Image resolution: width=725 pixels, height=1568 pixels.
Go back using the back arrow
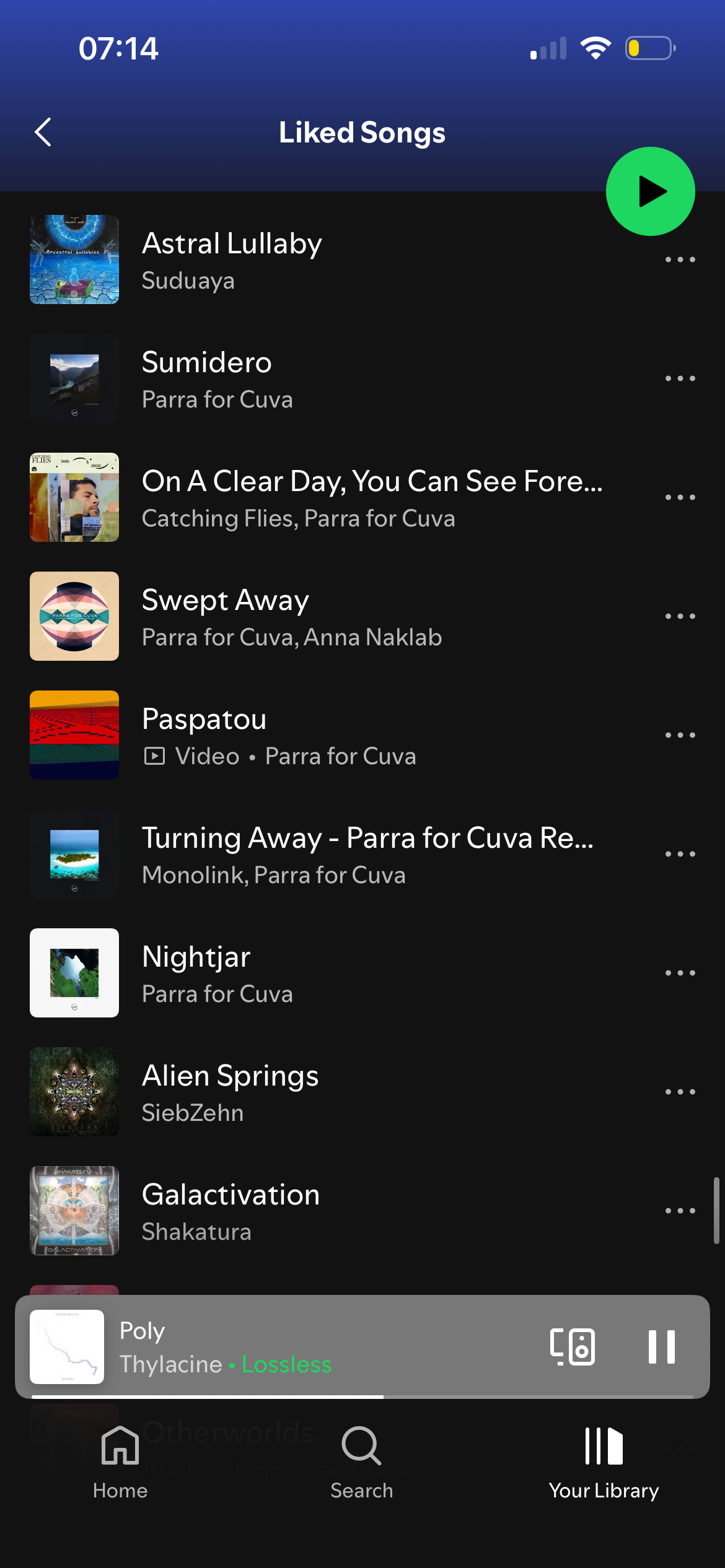[43, 132]
